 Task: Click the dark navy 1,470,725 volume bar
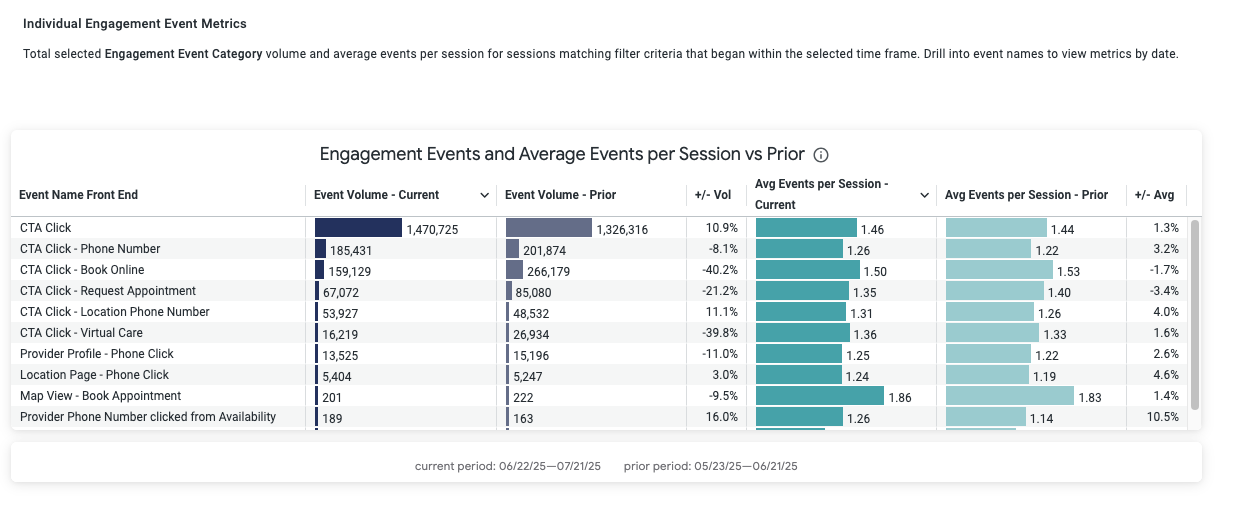(x=358, y=228)
